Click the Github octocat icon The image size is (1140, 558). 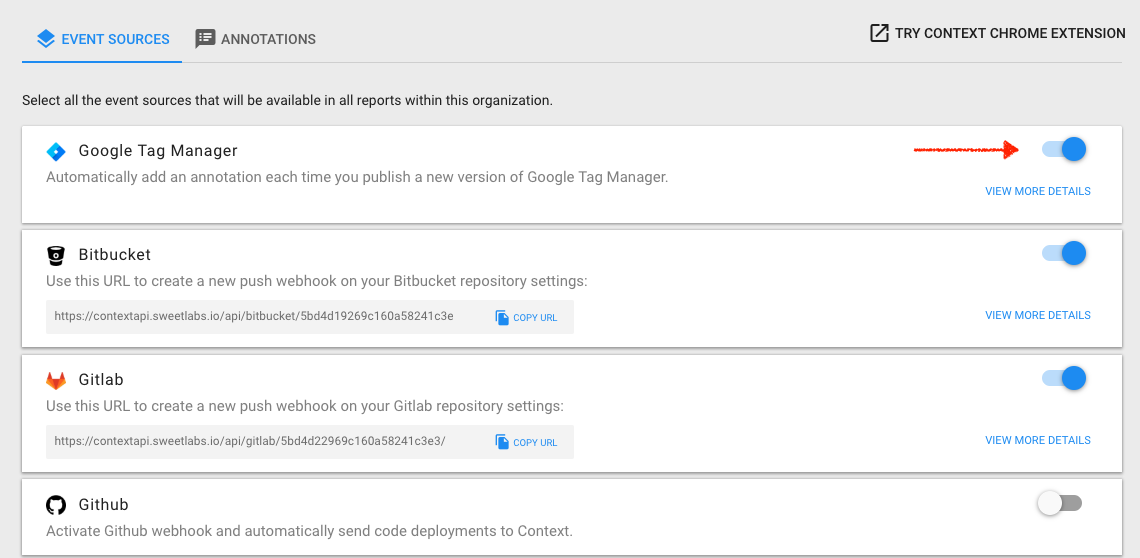click(x=56, y=505)
